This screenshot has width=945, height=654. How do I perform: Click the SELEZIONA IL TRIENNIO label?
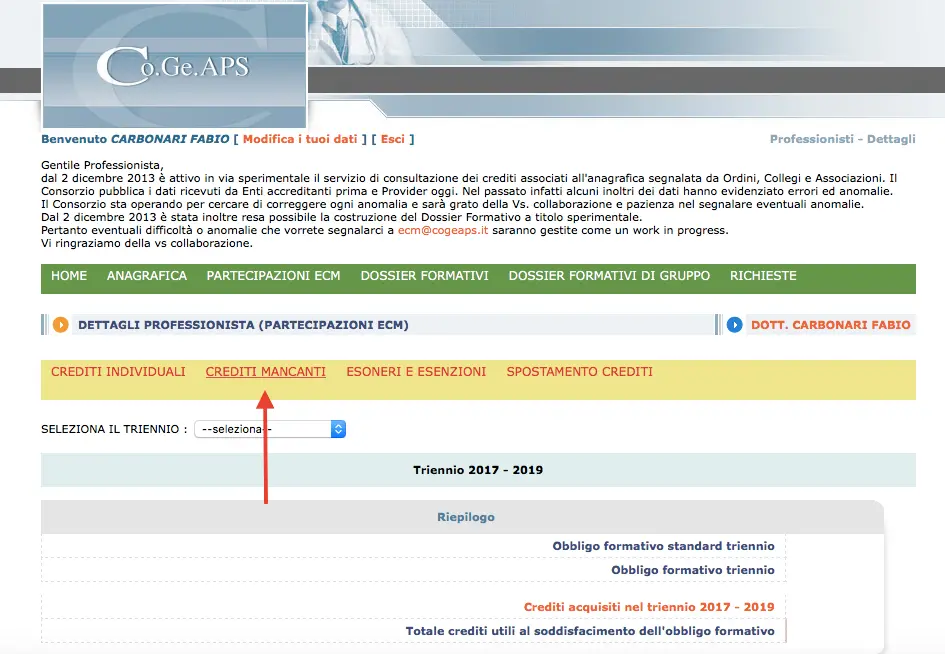point(114,429)
